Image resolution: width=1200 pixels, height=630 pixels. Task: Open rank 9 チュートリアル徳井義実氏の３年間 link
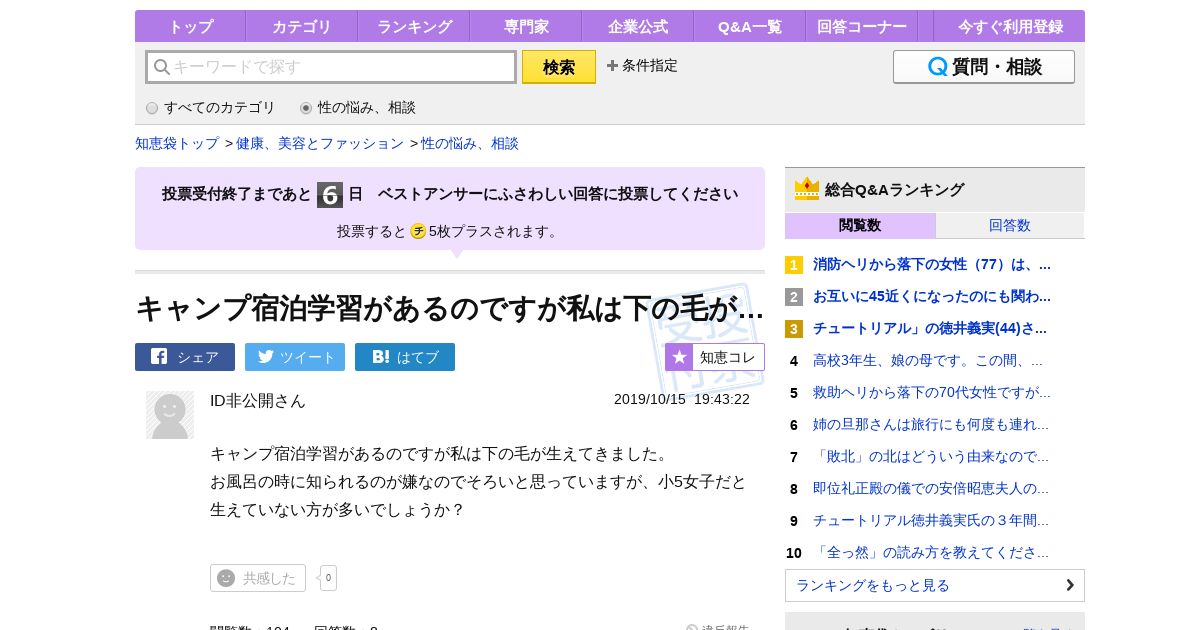tap(931, 521)
